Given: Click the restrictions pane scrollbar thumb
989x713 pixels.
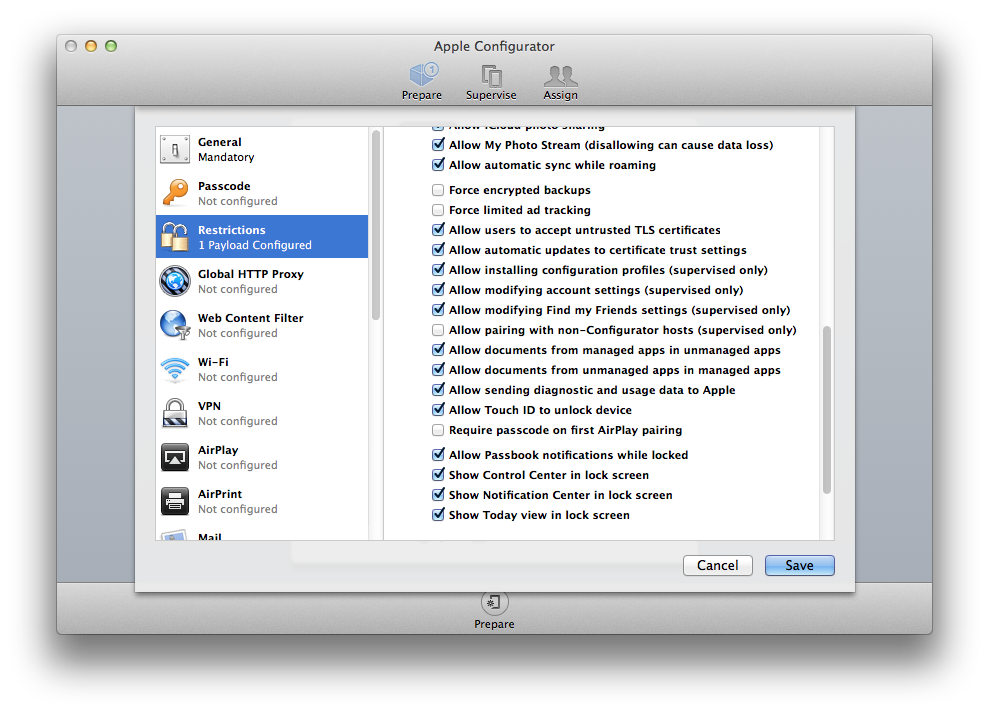Looking at the screenshot, I should click(x=827, y=410).
